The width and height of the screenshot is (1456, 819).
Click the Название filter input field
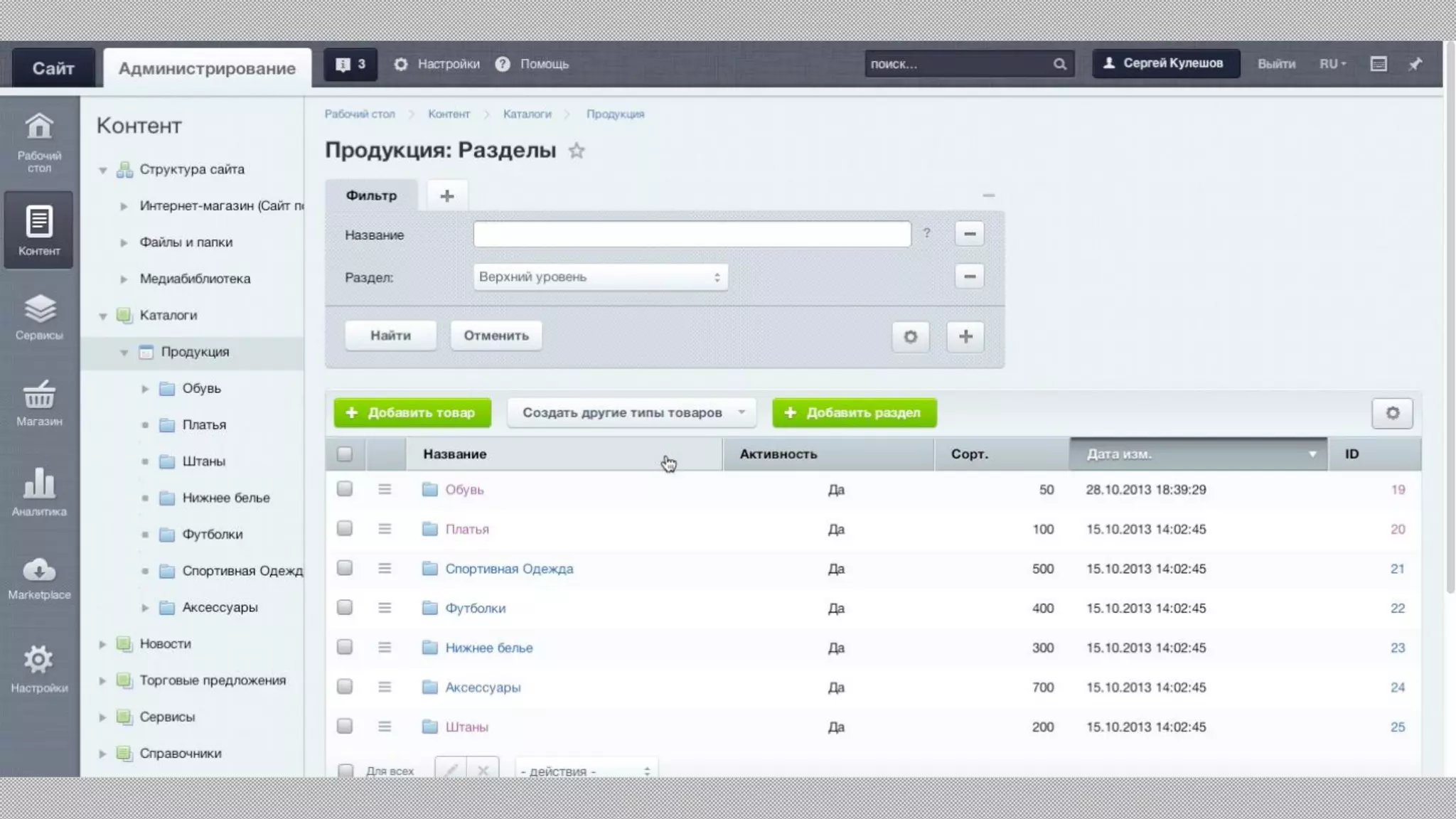click(692, 235)
